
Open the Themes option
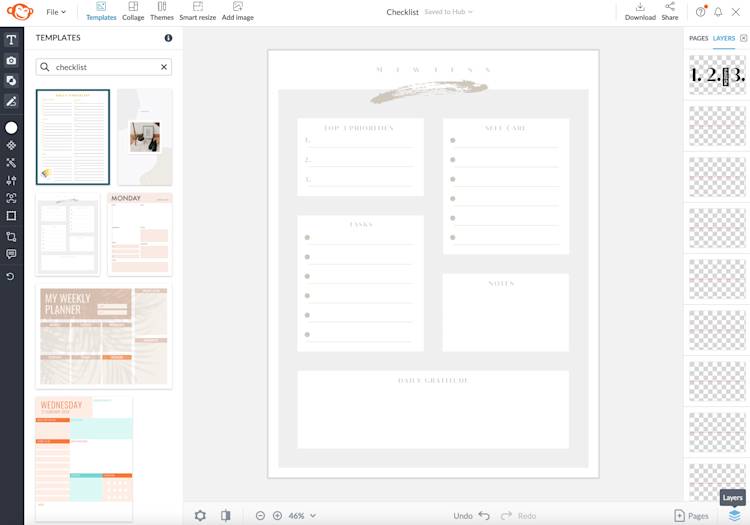coord(162,11)
